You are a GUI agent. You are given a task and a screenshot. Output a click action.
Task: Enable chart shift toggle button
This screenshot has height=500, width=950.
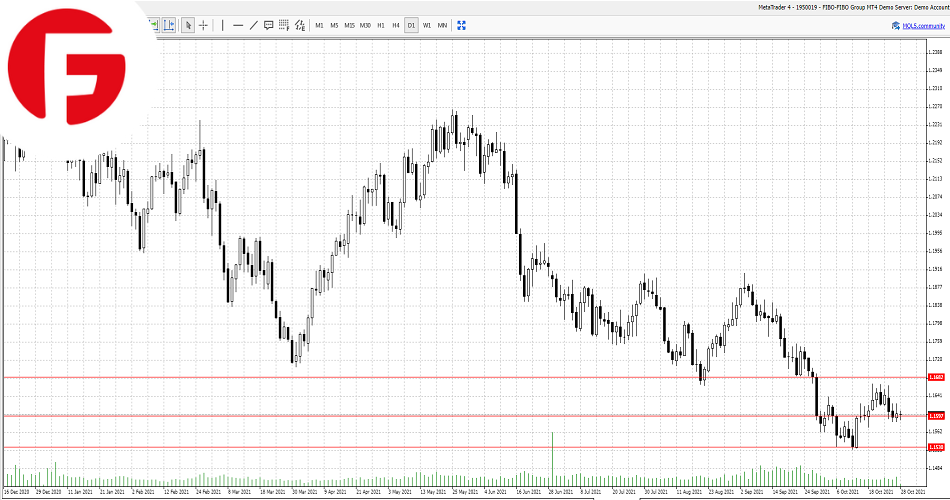[x=169, y=25]
